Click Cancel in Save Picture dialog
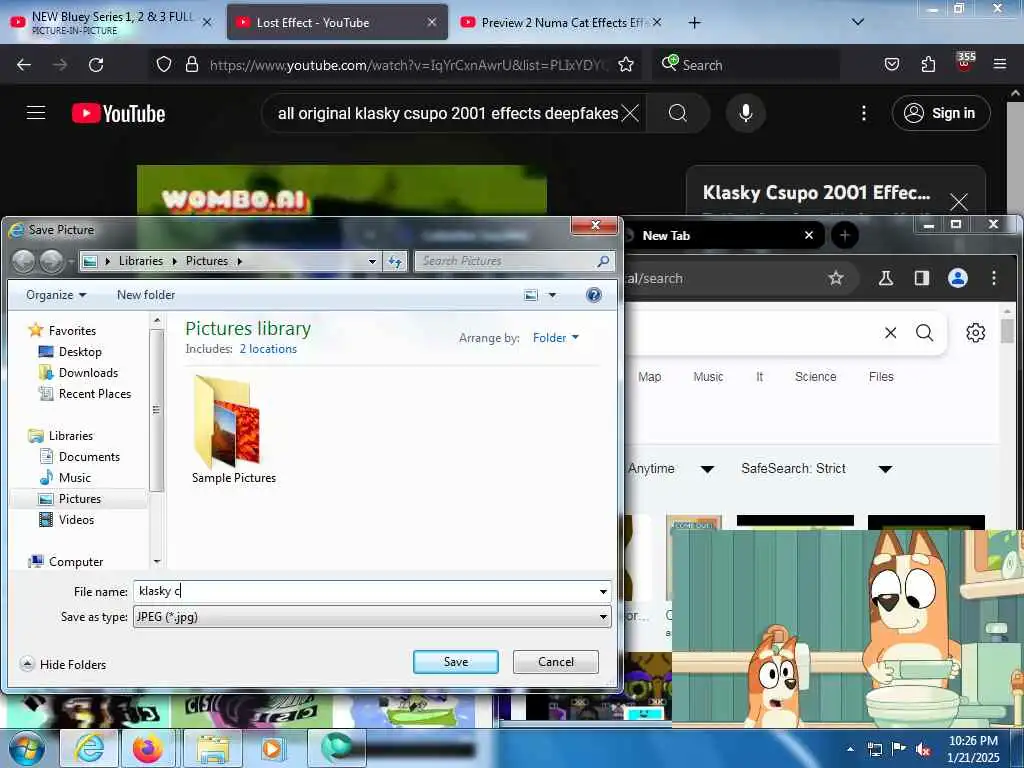This screenshot has height=768, width=1024. click(555, 662)
